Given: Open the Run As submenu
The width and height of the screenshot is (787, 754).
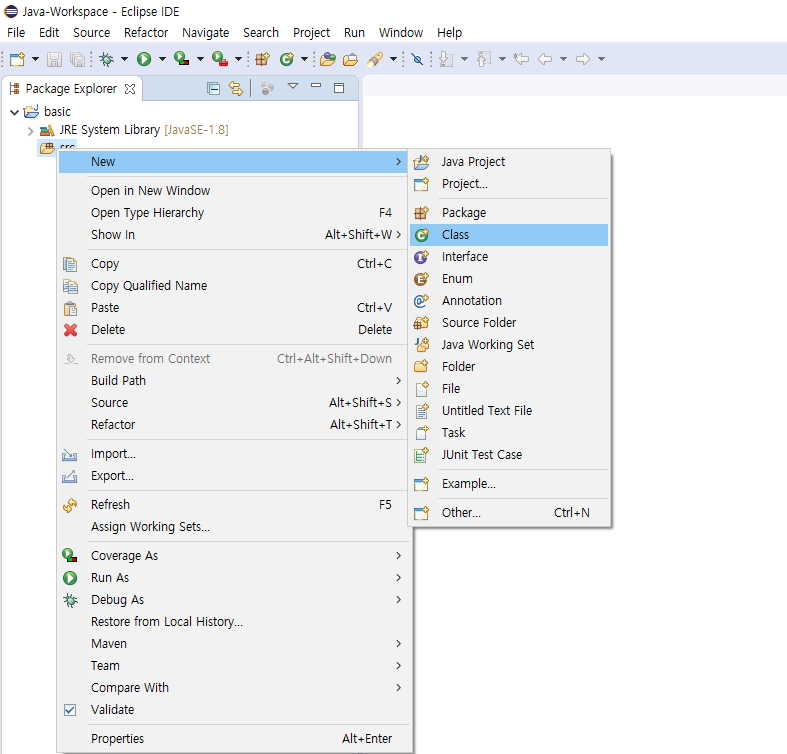Looking at the screenshot, I should pyautogui.click(x=233, y=578).
